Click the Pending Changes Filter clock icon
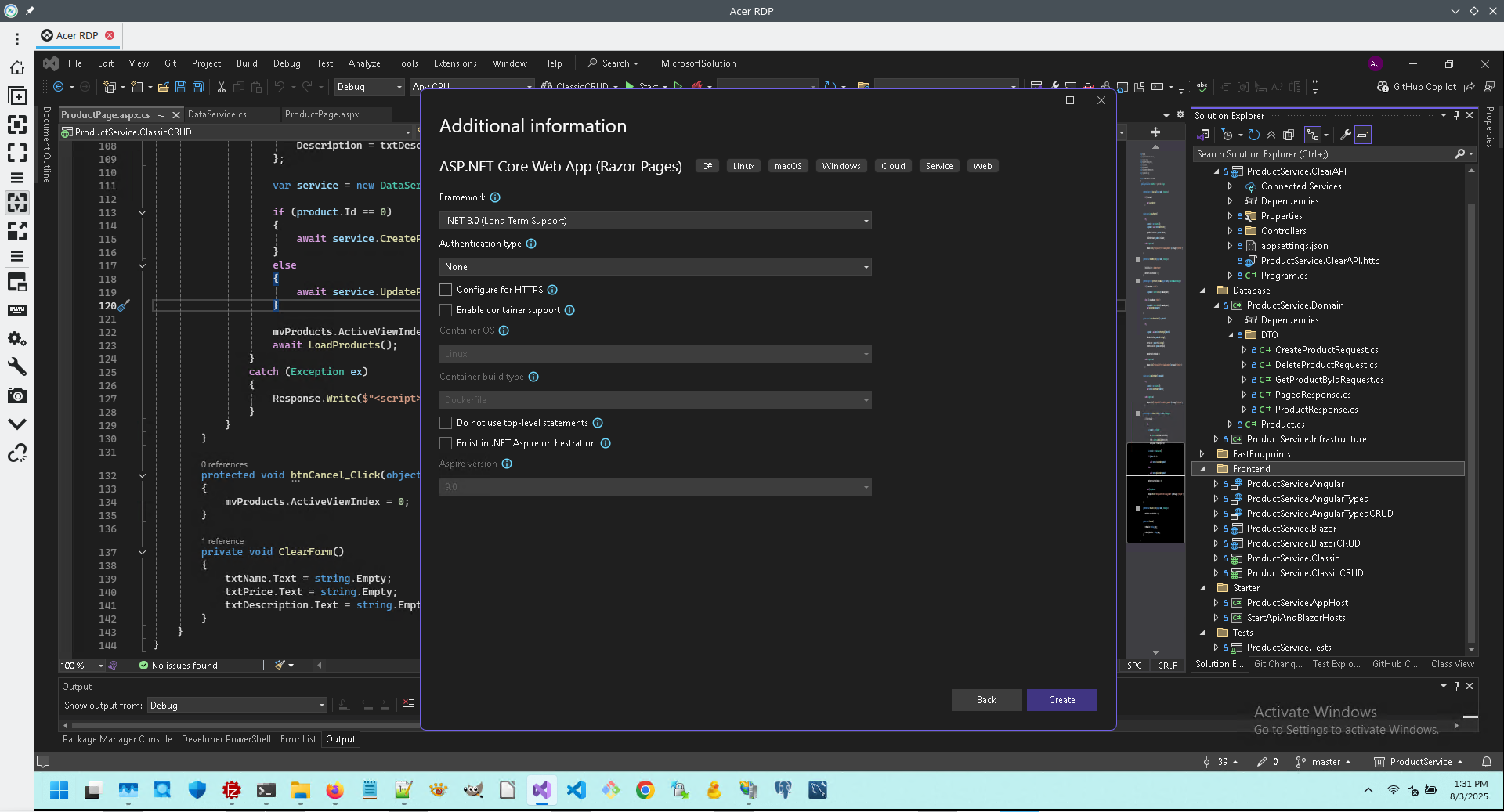The image size is (1504, 812). (1227, 135)
